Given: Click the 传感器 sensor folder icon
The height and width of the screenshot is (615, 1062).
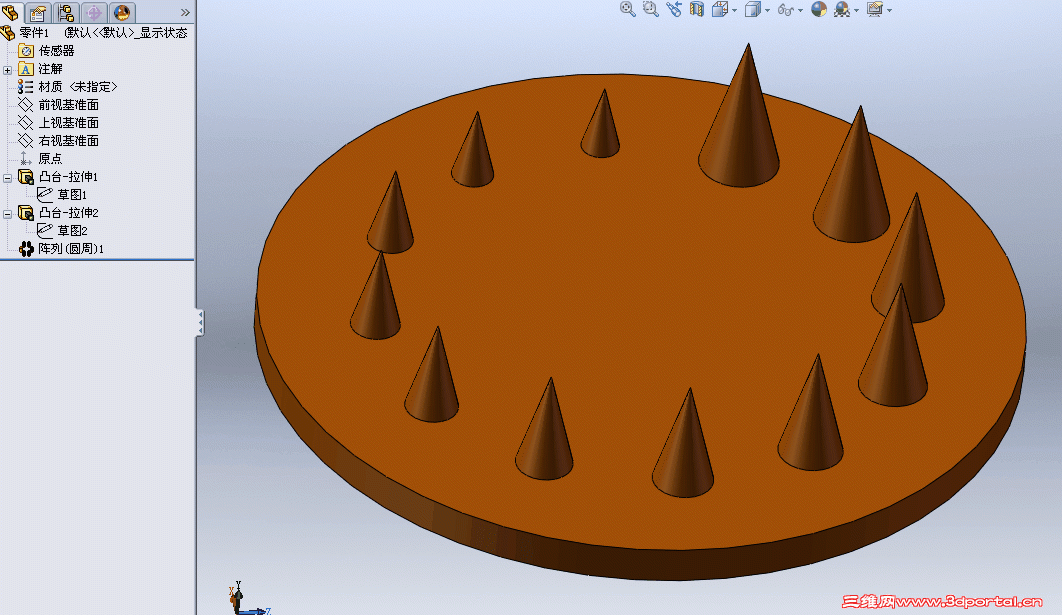Looking at the screenshot, I should (26, 51).
